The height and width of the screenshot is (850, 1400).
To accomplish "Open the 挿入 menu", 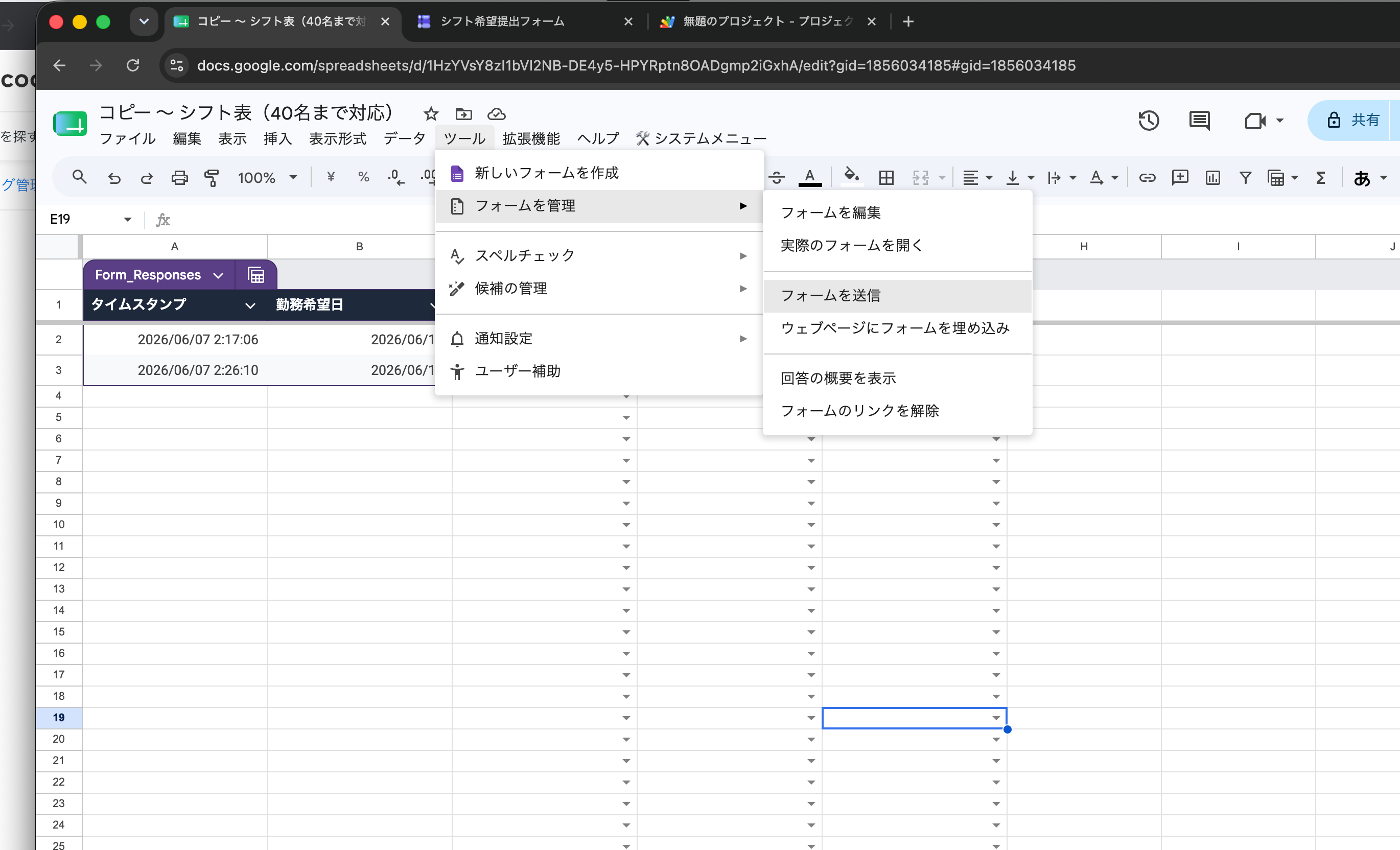I will 278,138.
